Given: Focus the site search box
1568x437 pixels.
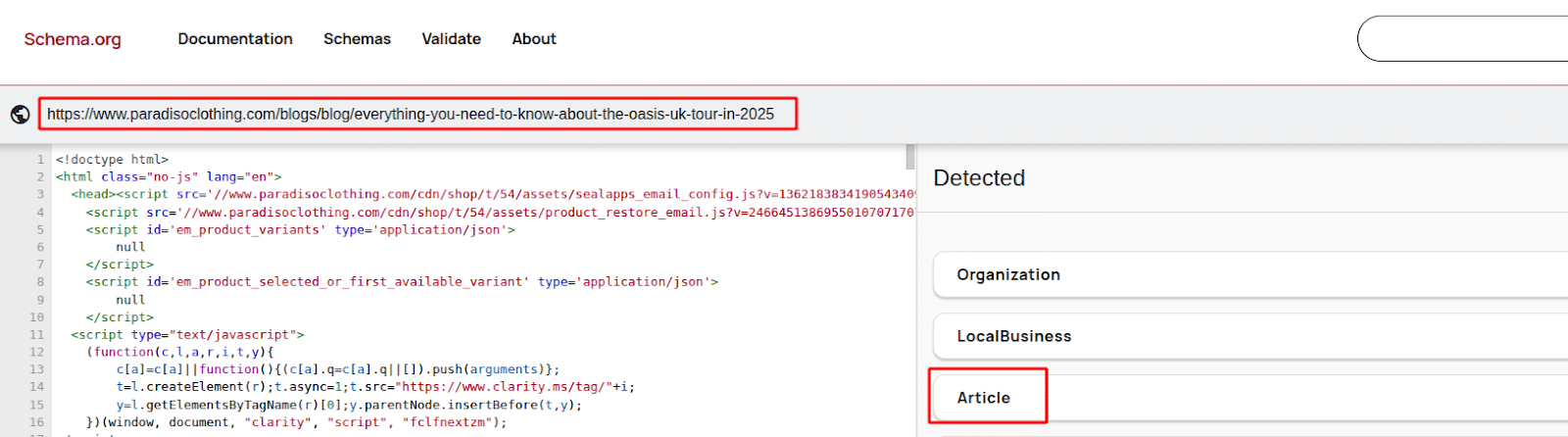Looking at the screenshot, I should [1462, 39].
